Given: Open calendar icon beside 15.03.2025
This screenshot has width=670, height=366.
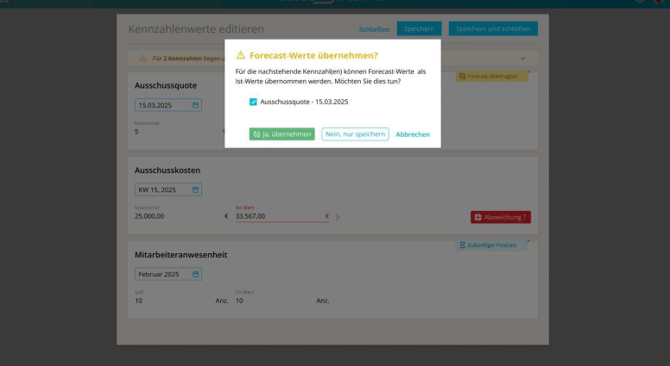Looking at the screenshot, I should 195,105.
